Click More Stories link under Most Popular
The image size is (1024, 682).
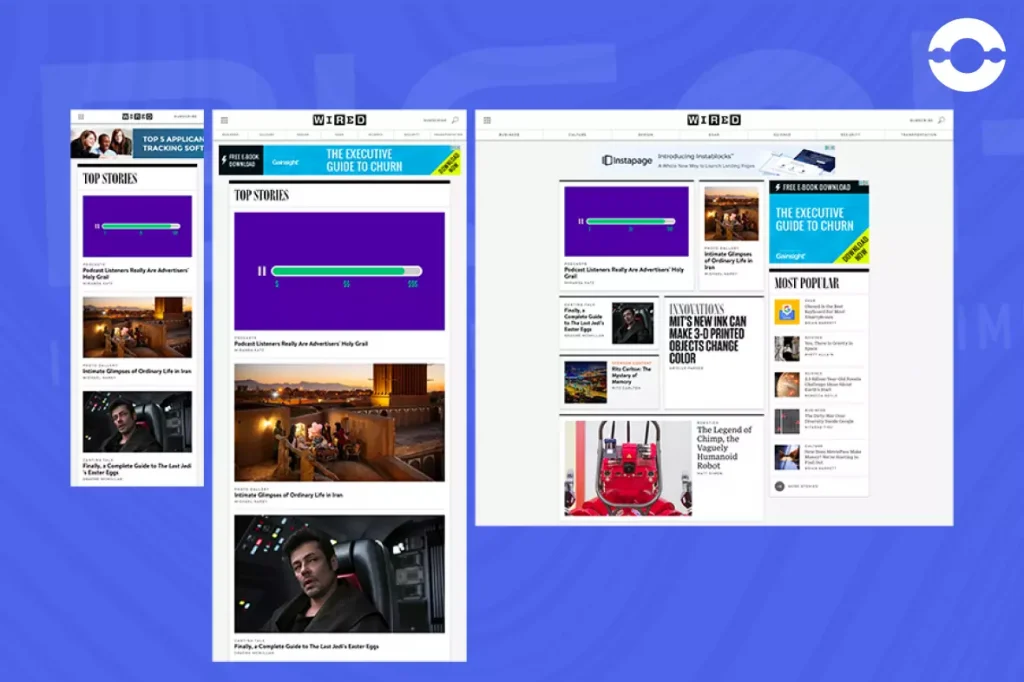[x=803, y=486]
